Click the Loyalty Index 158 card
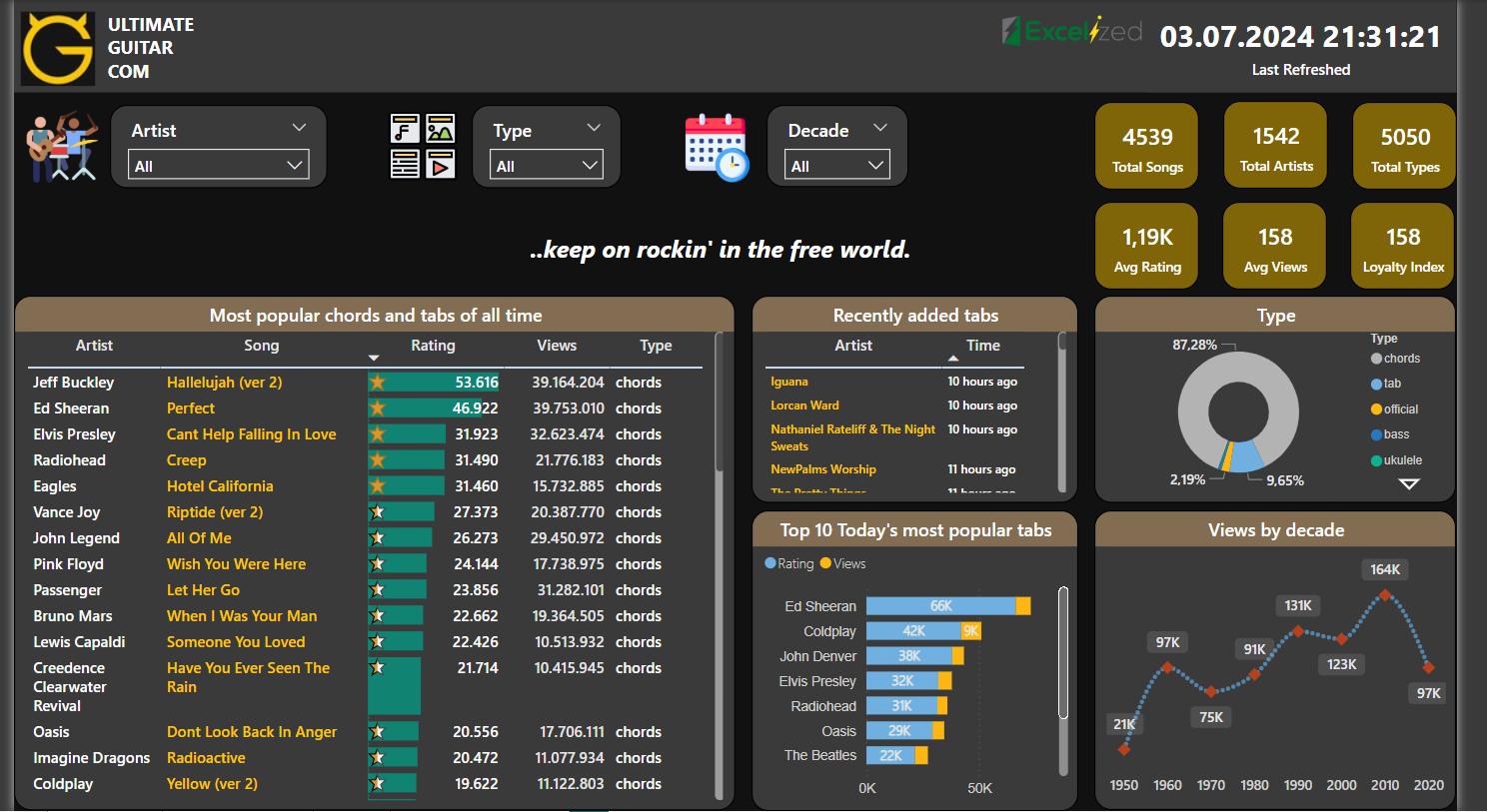 (1403, 246)
